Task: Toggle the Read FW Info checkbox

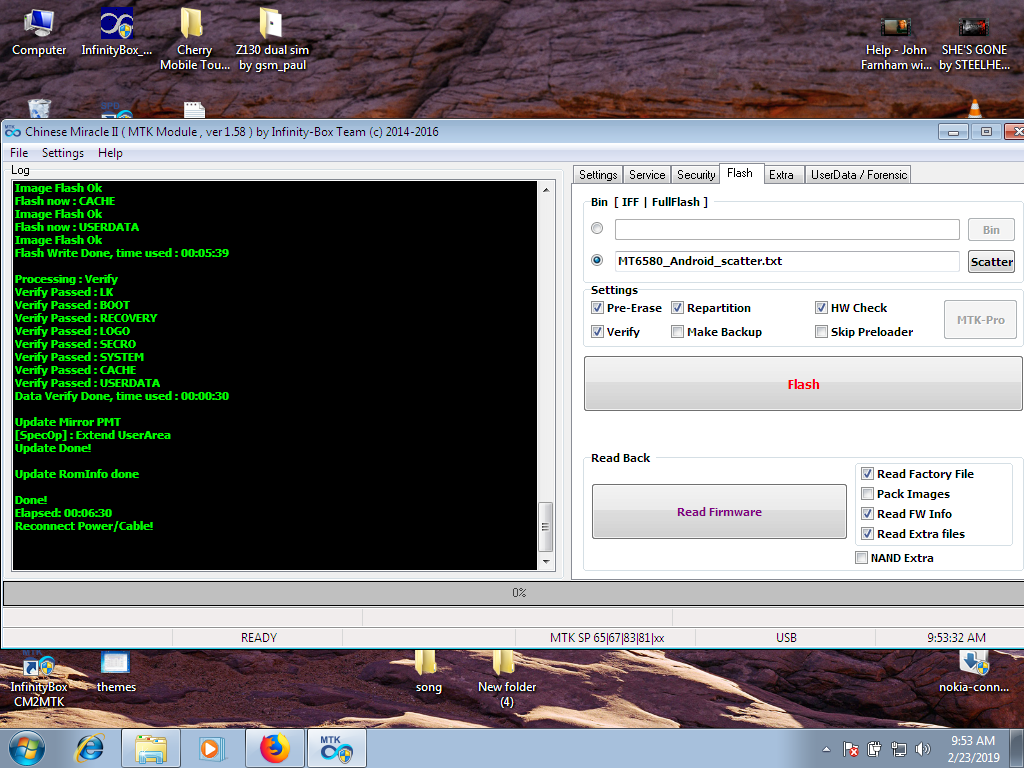Action: (867, 513)
